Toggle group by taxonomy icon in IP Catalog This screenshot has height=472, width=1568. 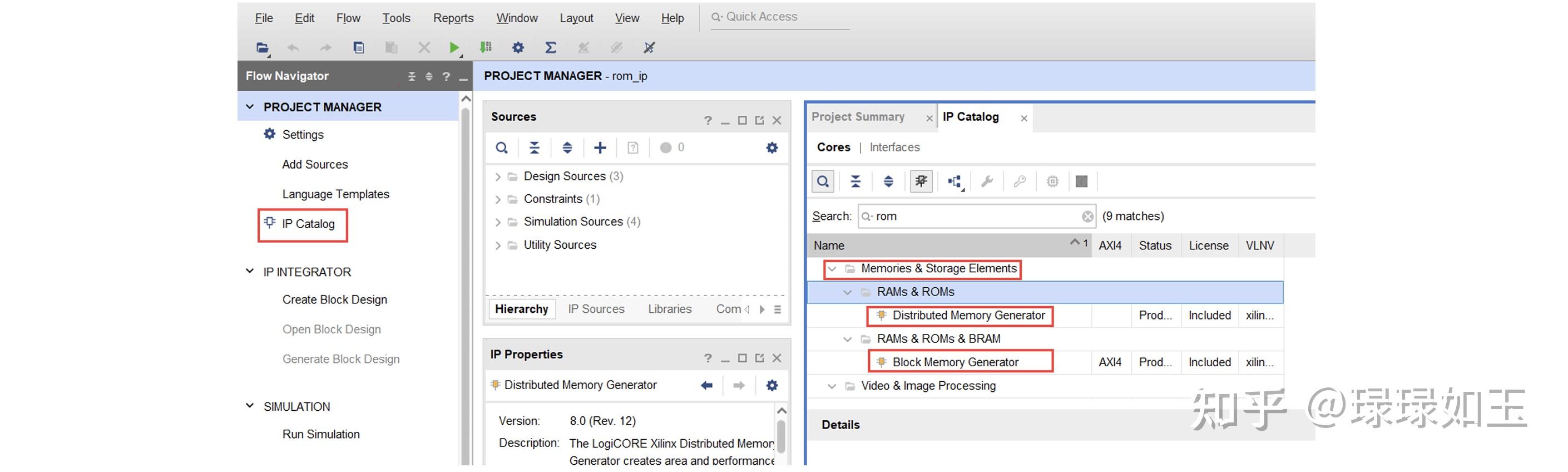tap(921, 181)
